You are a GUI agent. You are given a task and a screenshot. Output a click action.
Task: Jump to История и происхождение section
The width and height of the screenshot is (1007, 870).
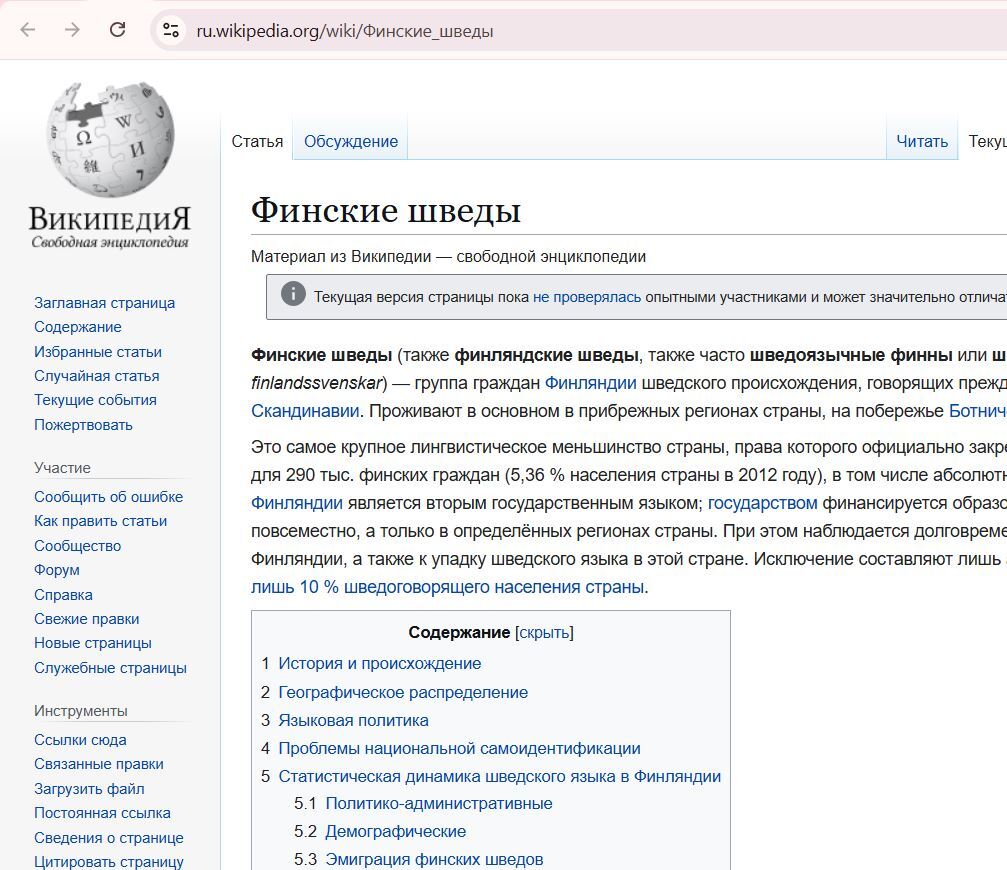[379, 664]
